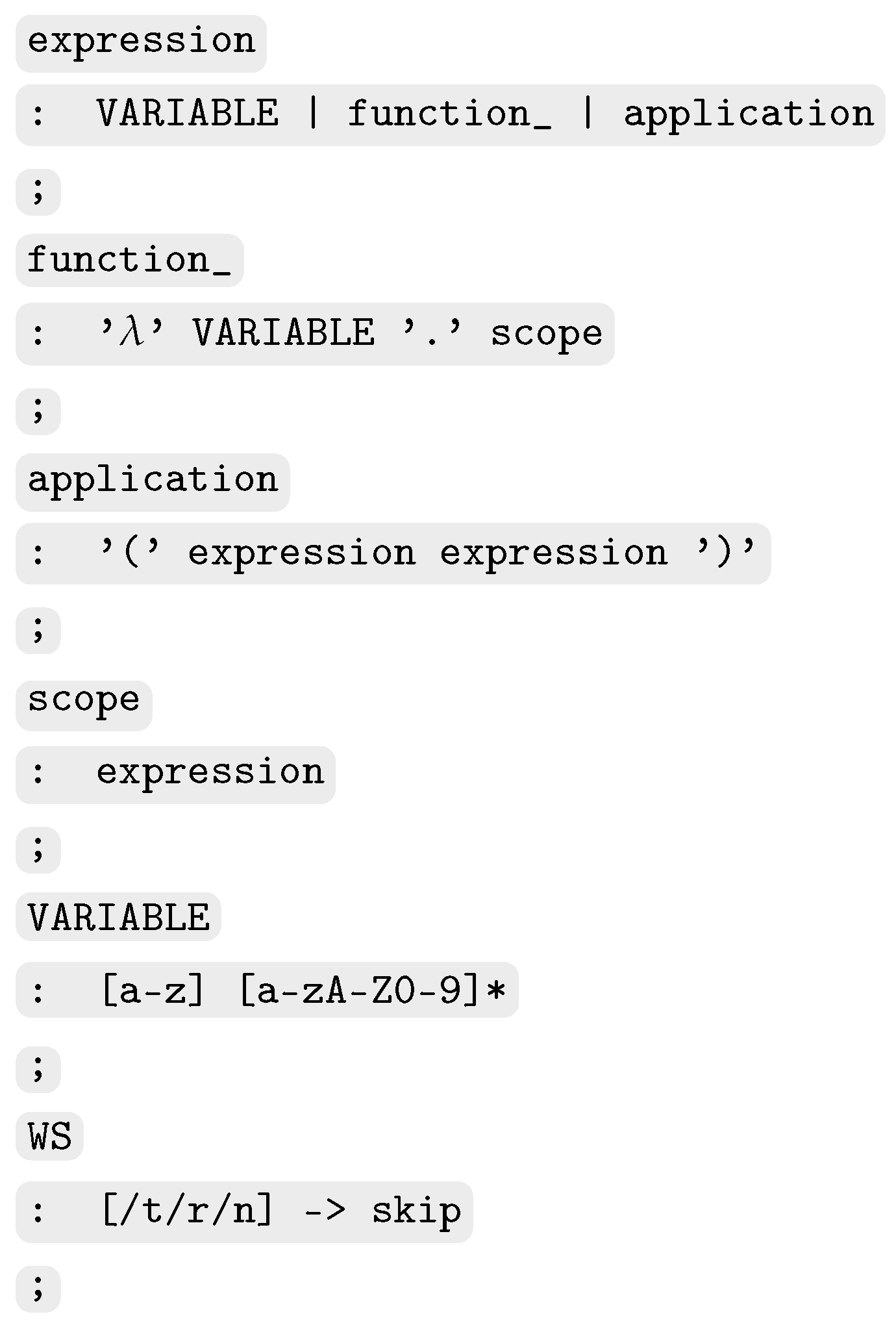Click expression in the scope rule body

[x=210, y=774]
